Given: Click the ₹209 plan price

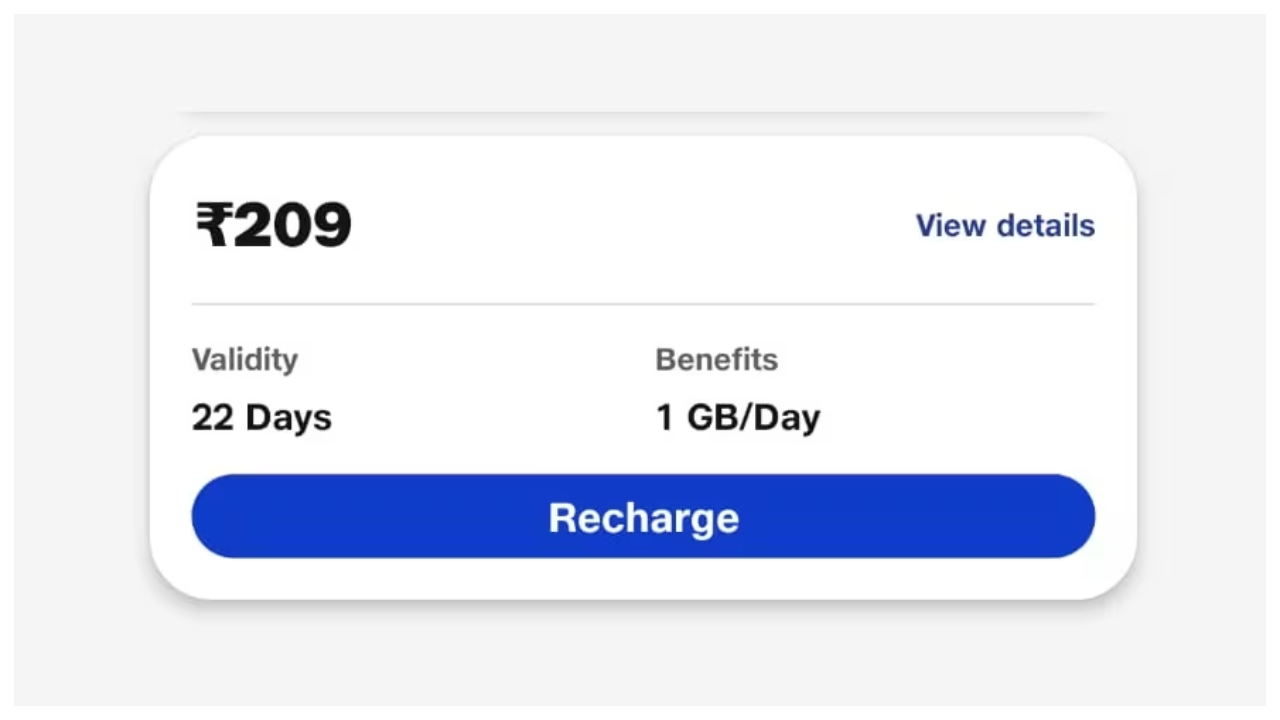Looking at the screenshot, I should click(273, 225).
